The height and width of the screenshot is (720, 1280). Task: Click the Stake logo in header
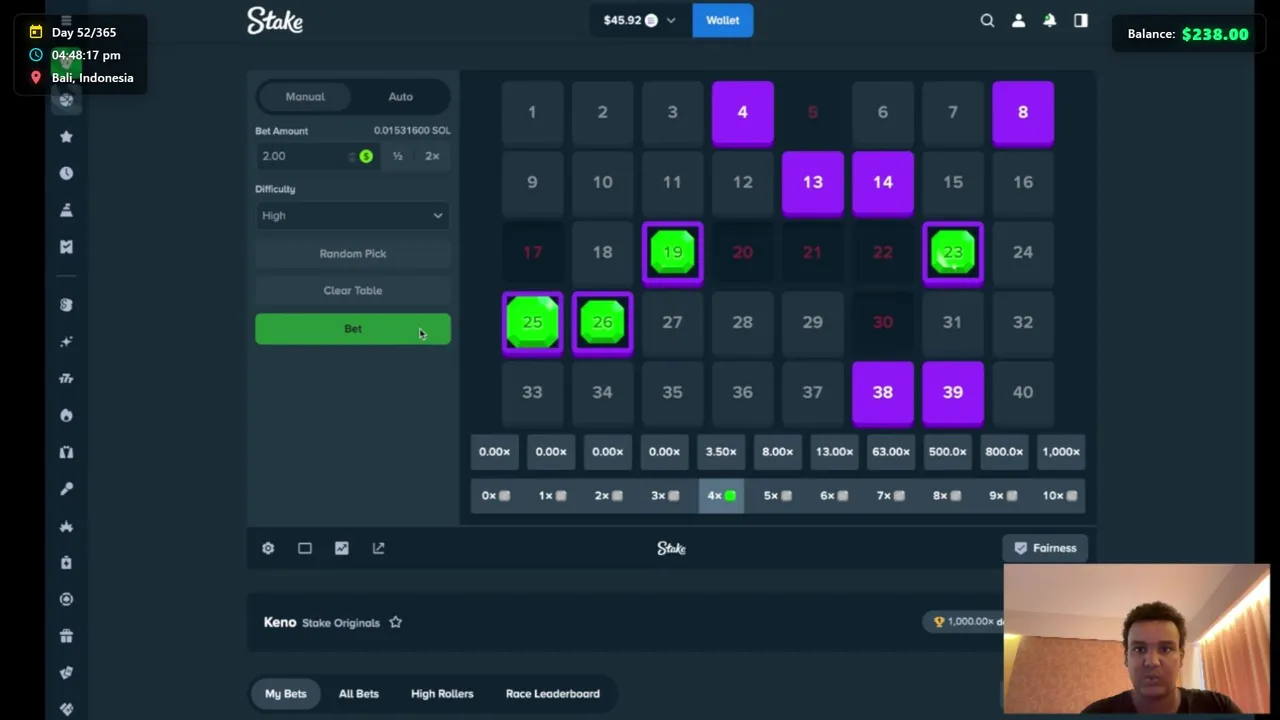pyautogui.click(x=275, y=20)
